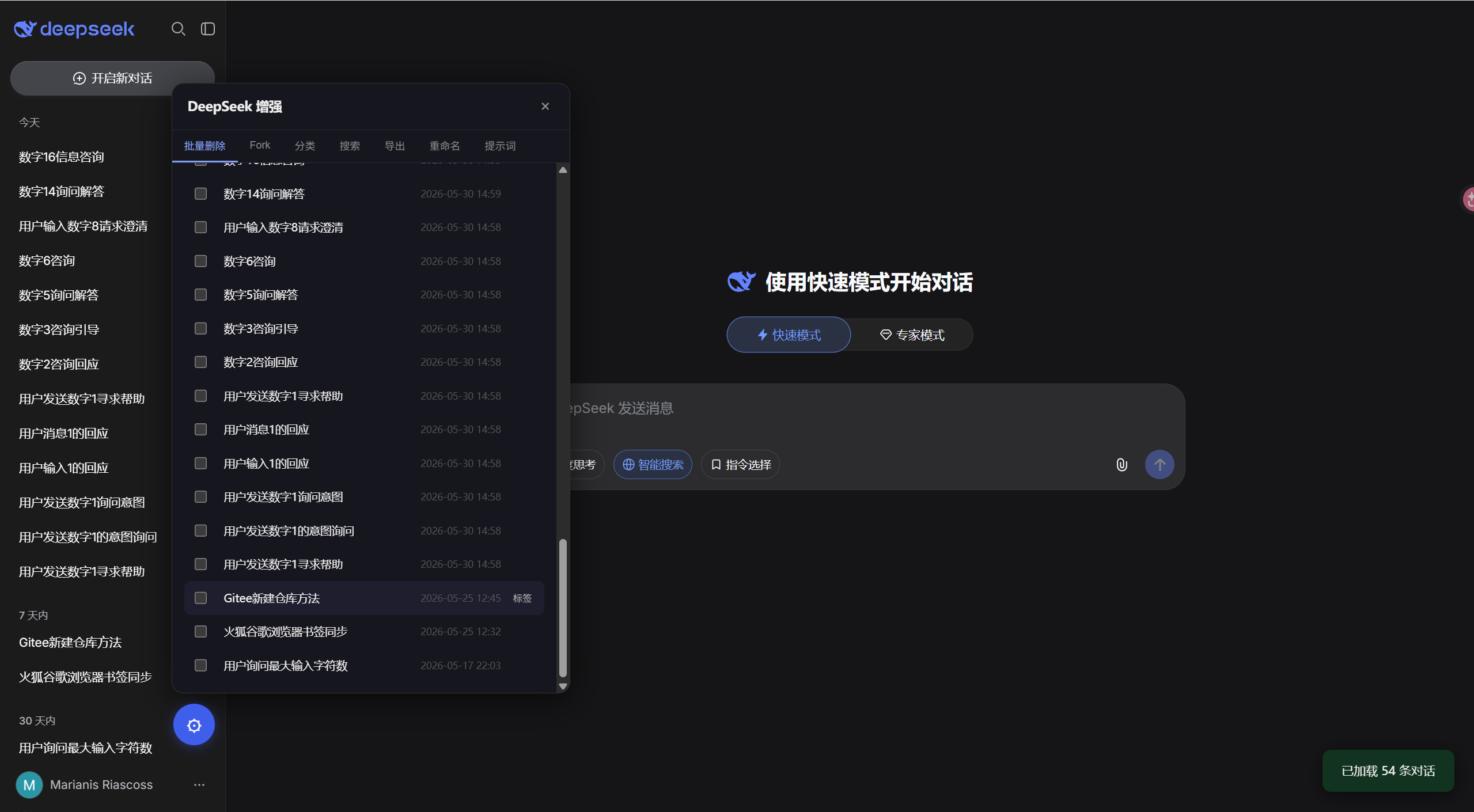Toggle the 智能搜索 button
The image size is (1474, 812).
(x=653, y=465)
